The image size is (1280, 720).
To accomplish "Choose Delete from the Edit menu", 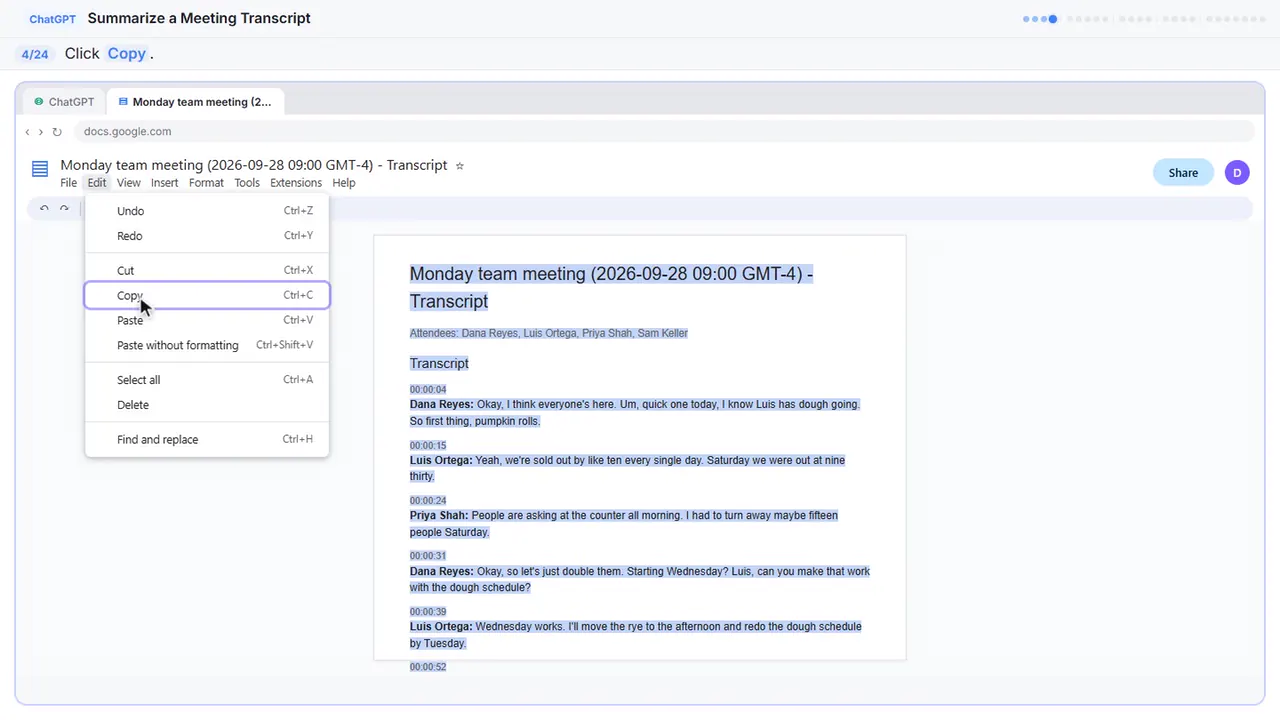I will click(x=207, y=405).
